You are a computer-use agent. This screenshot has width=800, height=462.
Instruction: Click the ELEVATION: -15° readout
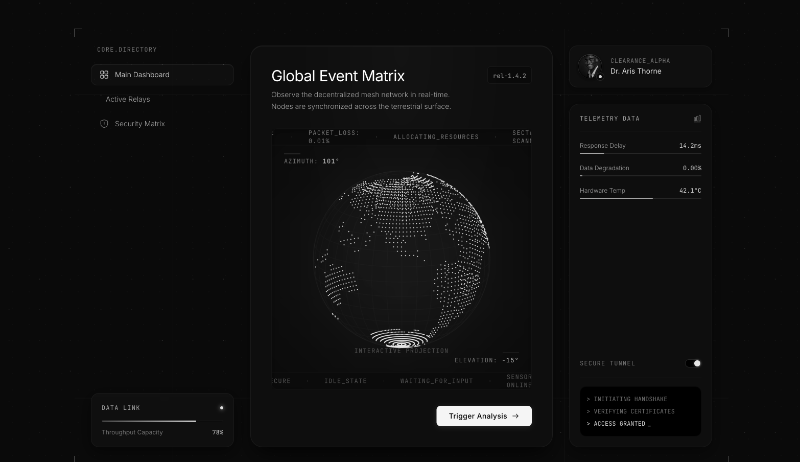pos(486,360)
